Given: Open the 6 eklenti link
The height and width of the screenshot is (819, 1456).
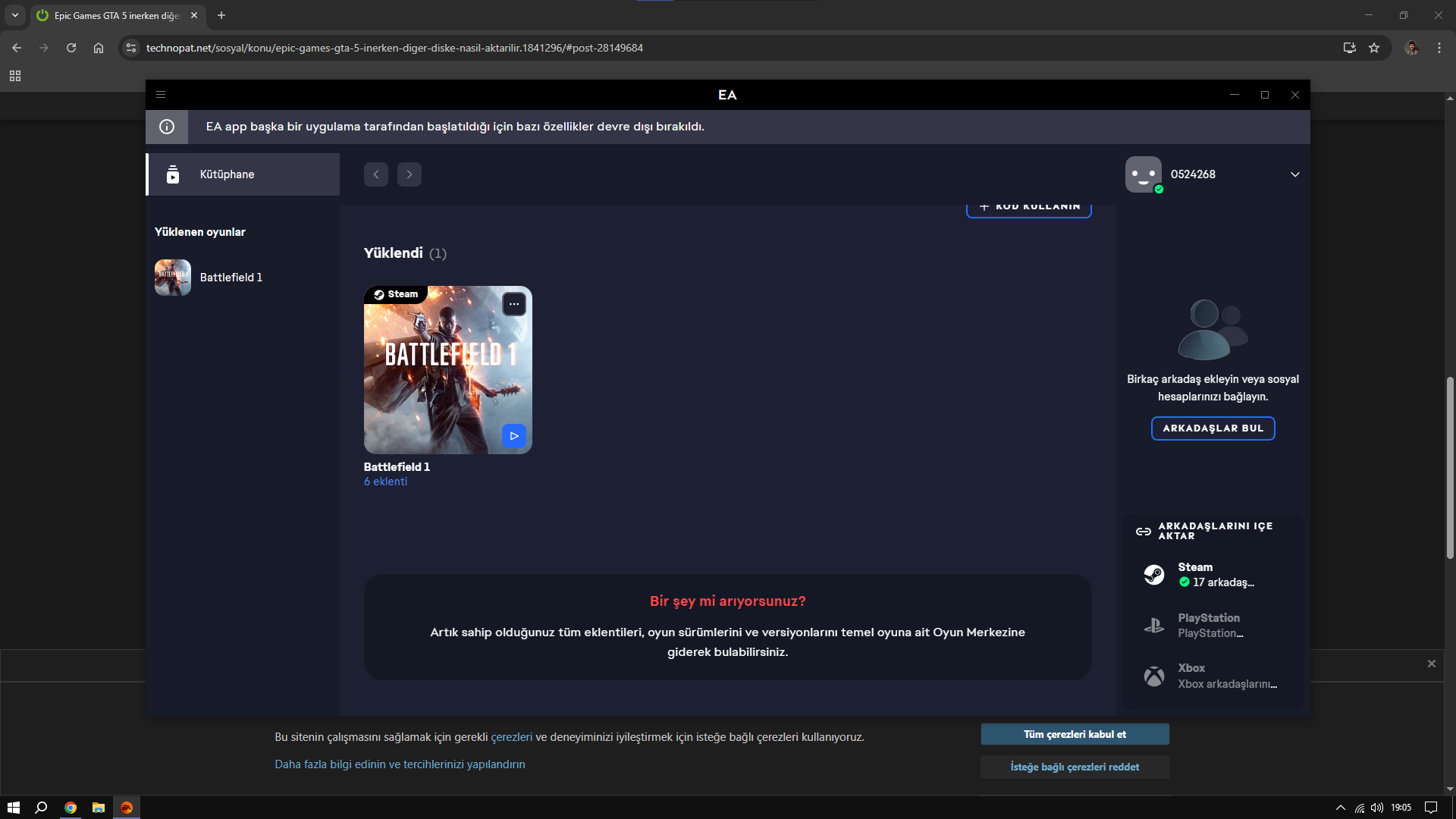Looking at the screenshot, I should 385,482.
